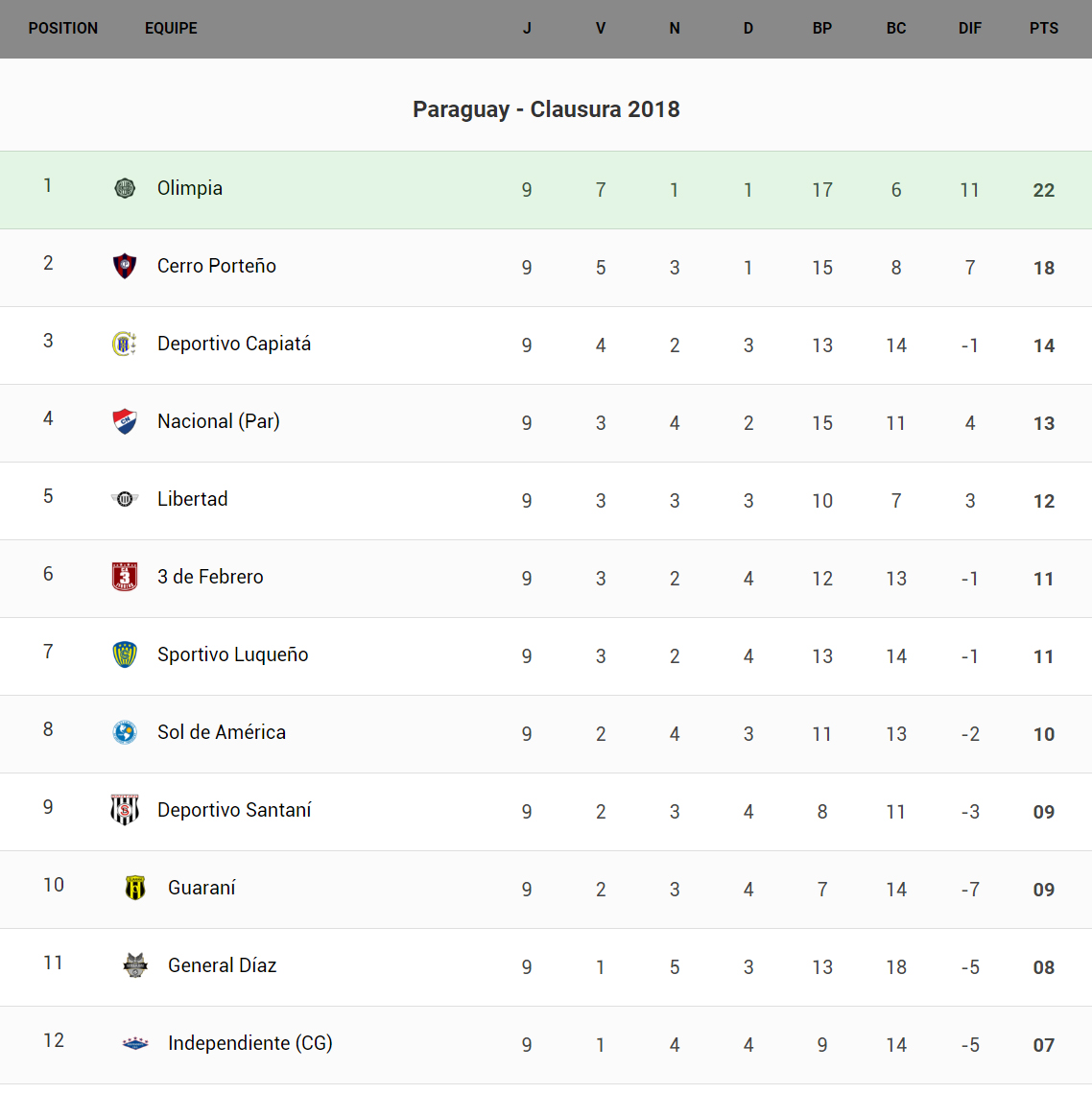Click the General Díaz team crest
The height and width of the screenshot is (1094, 1092).
coord(135,965)
